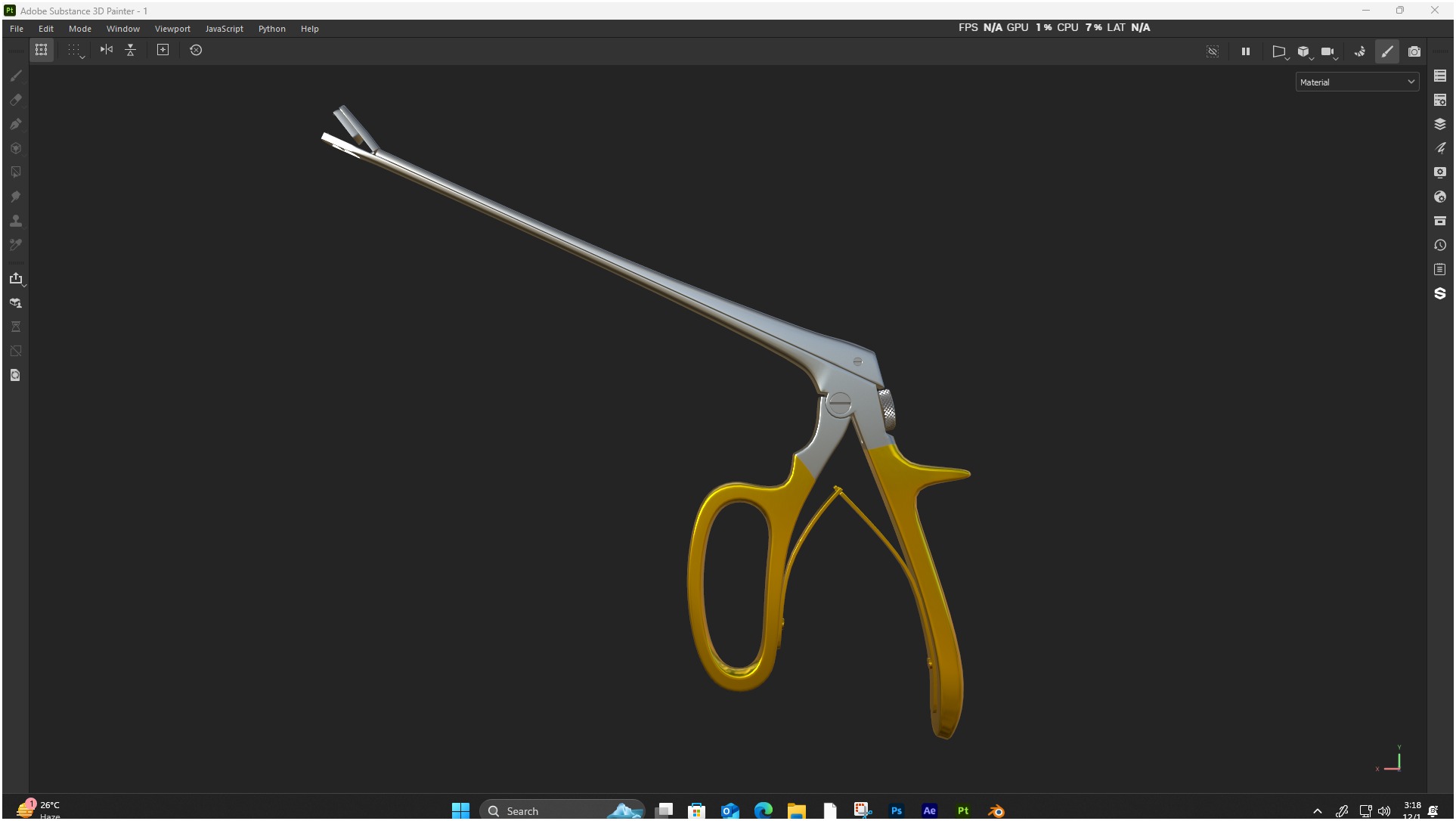Open File Explorer from the taskbar

(797, 810)
